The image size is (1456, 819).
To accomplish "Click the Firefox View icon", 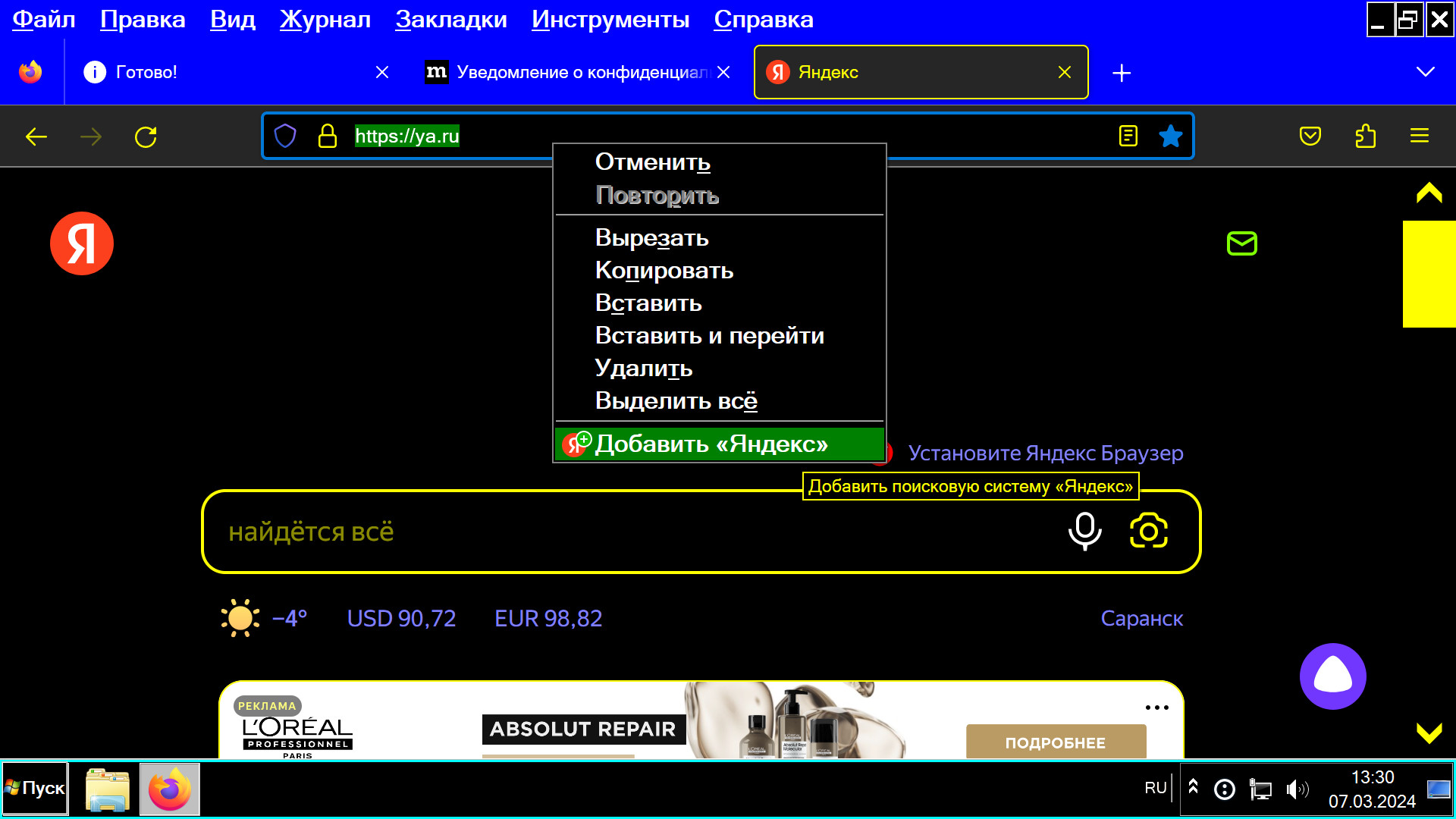I will tap(30, 72).
